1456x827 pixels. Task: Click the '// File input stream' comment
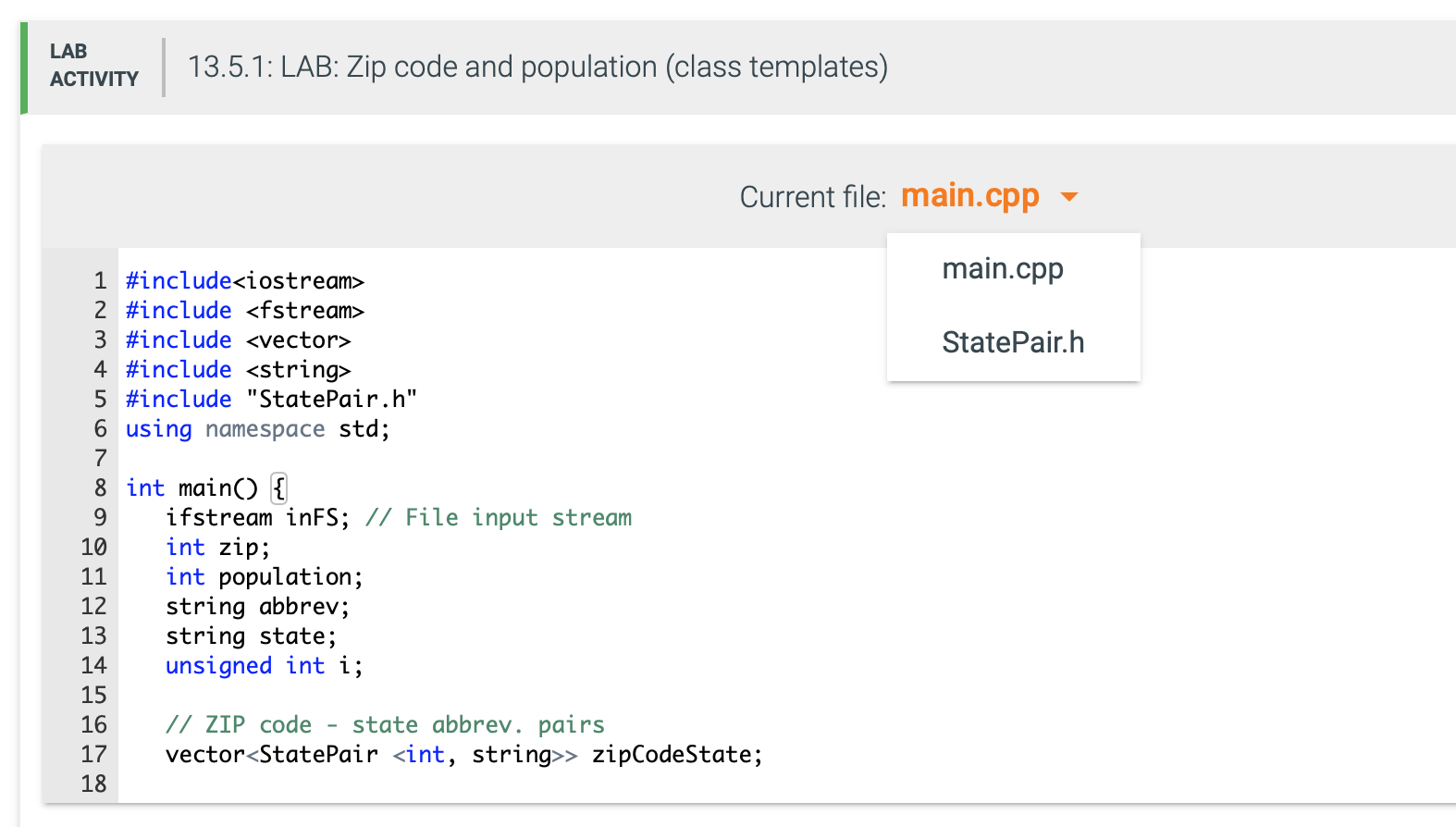pyautogui.click(x=499, y=517)
